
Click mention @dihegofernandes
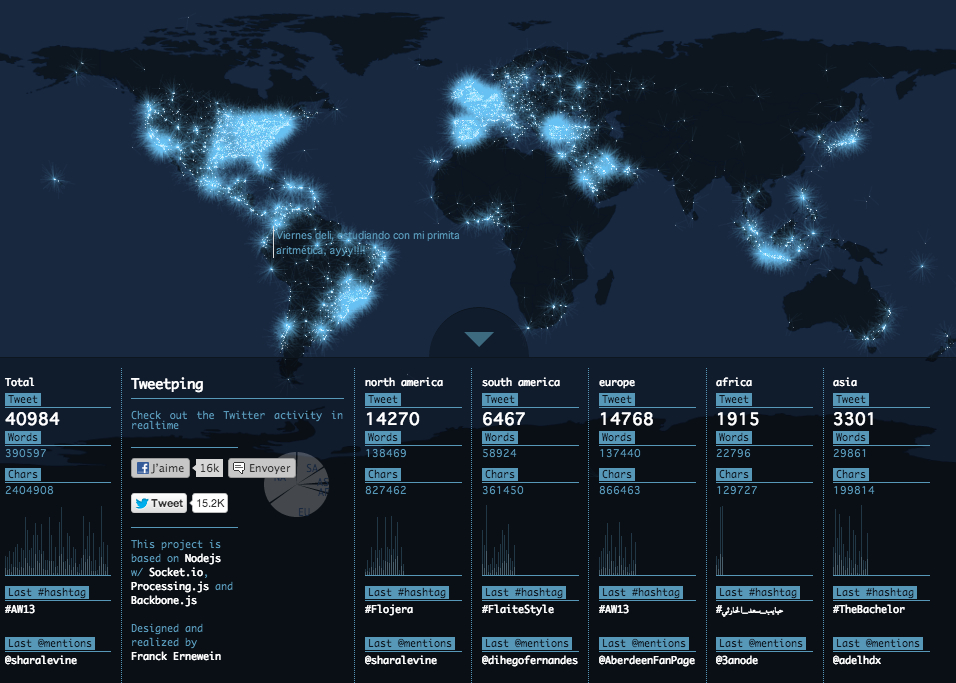click(530, 660)
